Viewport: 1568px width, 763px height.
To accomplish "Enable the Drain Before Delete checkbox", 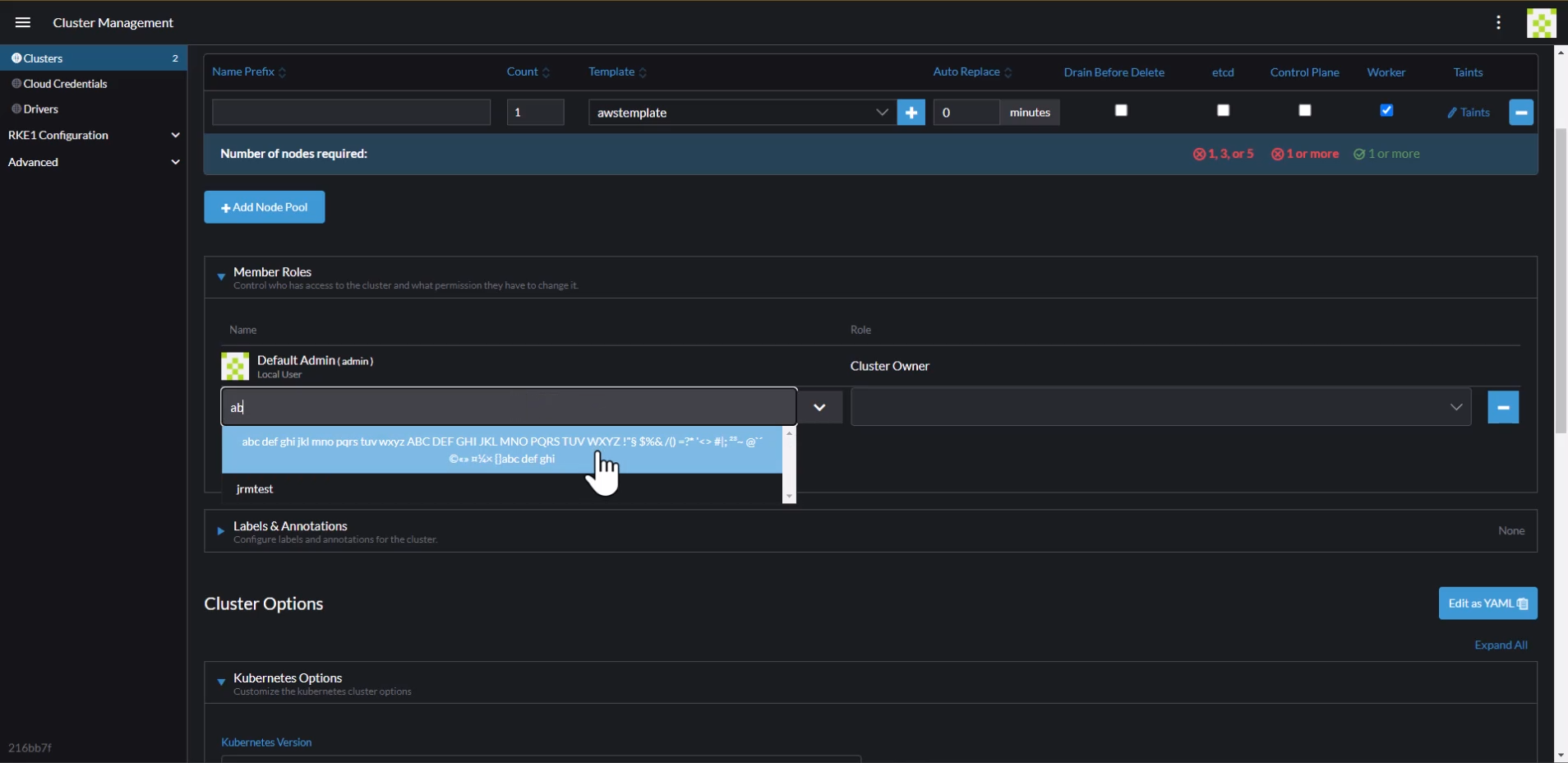I will [1121, 109].
